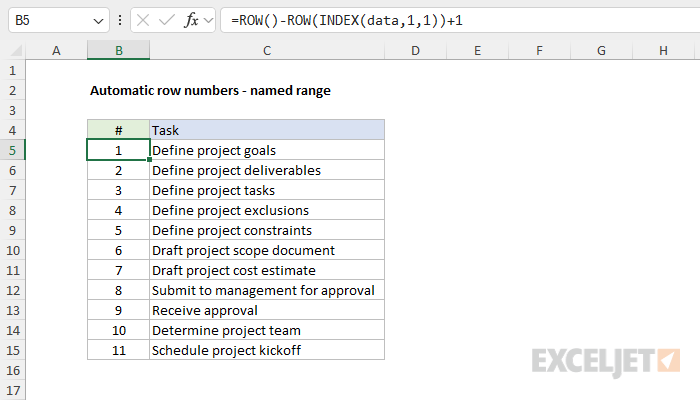This screenshot has width=700, height=400.
Task: Click the fill handle of cell B5
Action: (150, 159)
